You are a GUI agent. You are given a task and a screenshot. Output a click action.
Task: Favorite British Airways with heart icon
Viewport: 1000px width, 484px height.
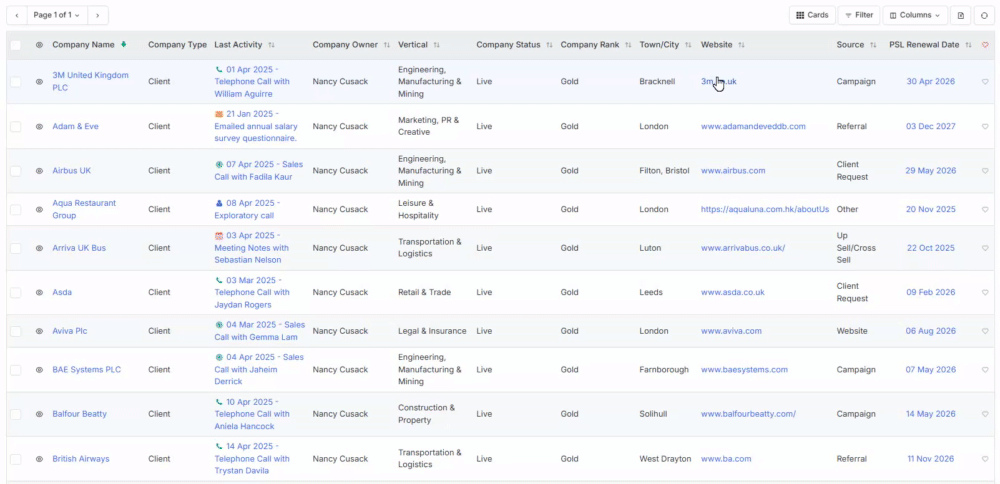click(x=985, y=458)
